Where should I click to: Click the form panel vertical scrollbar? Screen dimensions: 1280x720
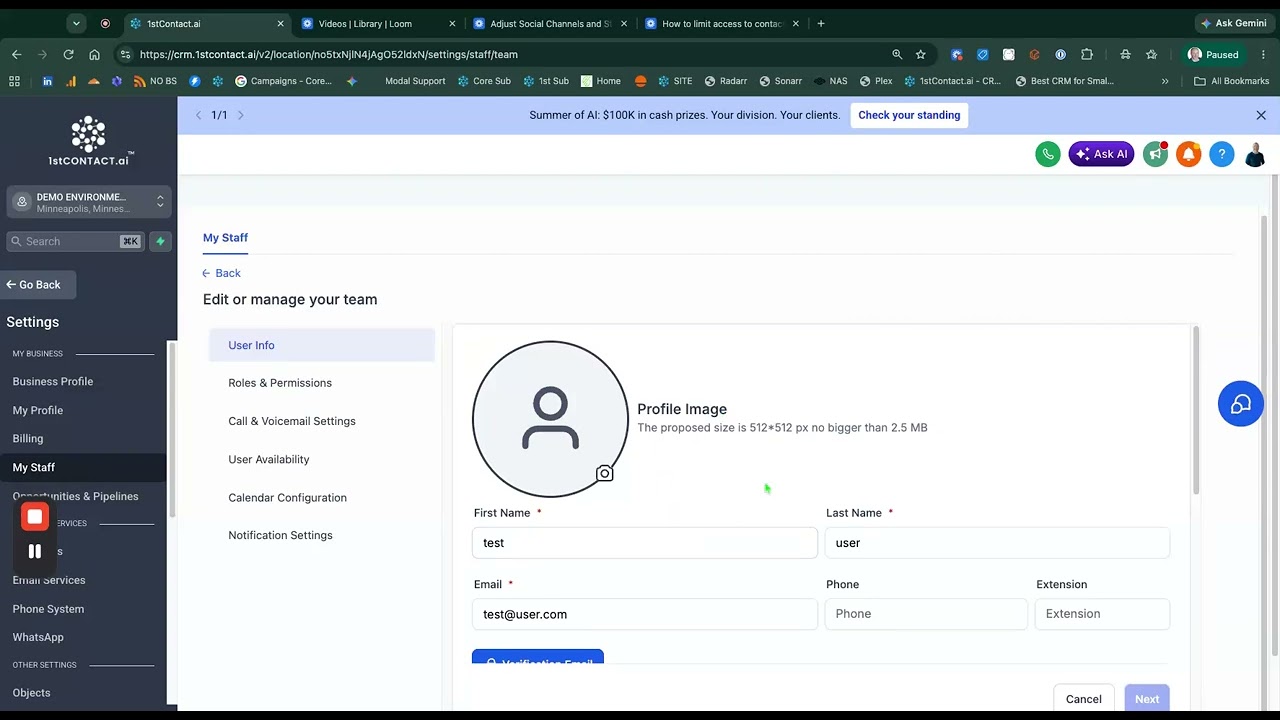tap(1195, 410)
